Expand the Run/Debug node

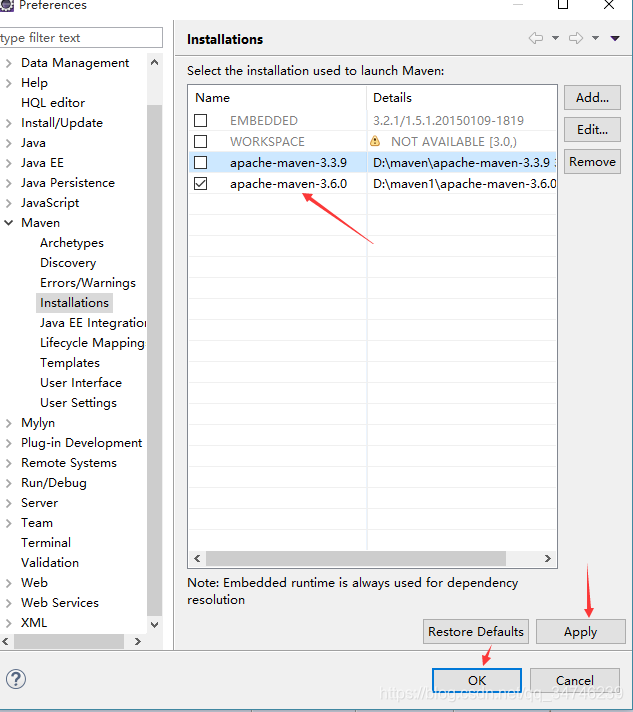[9, 483]
